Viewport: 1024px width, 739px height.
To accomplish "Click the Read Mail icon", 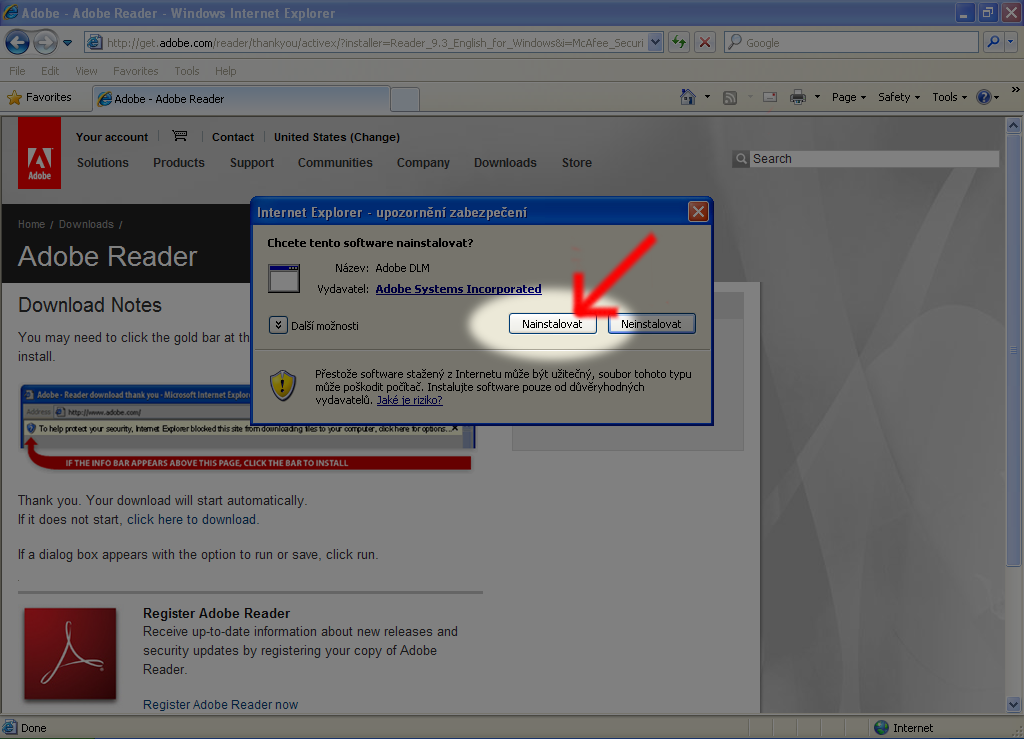I will [x=770, y=98].
